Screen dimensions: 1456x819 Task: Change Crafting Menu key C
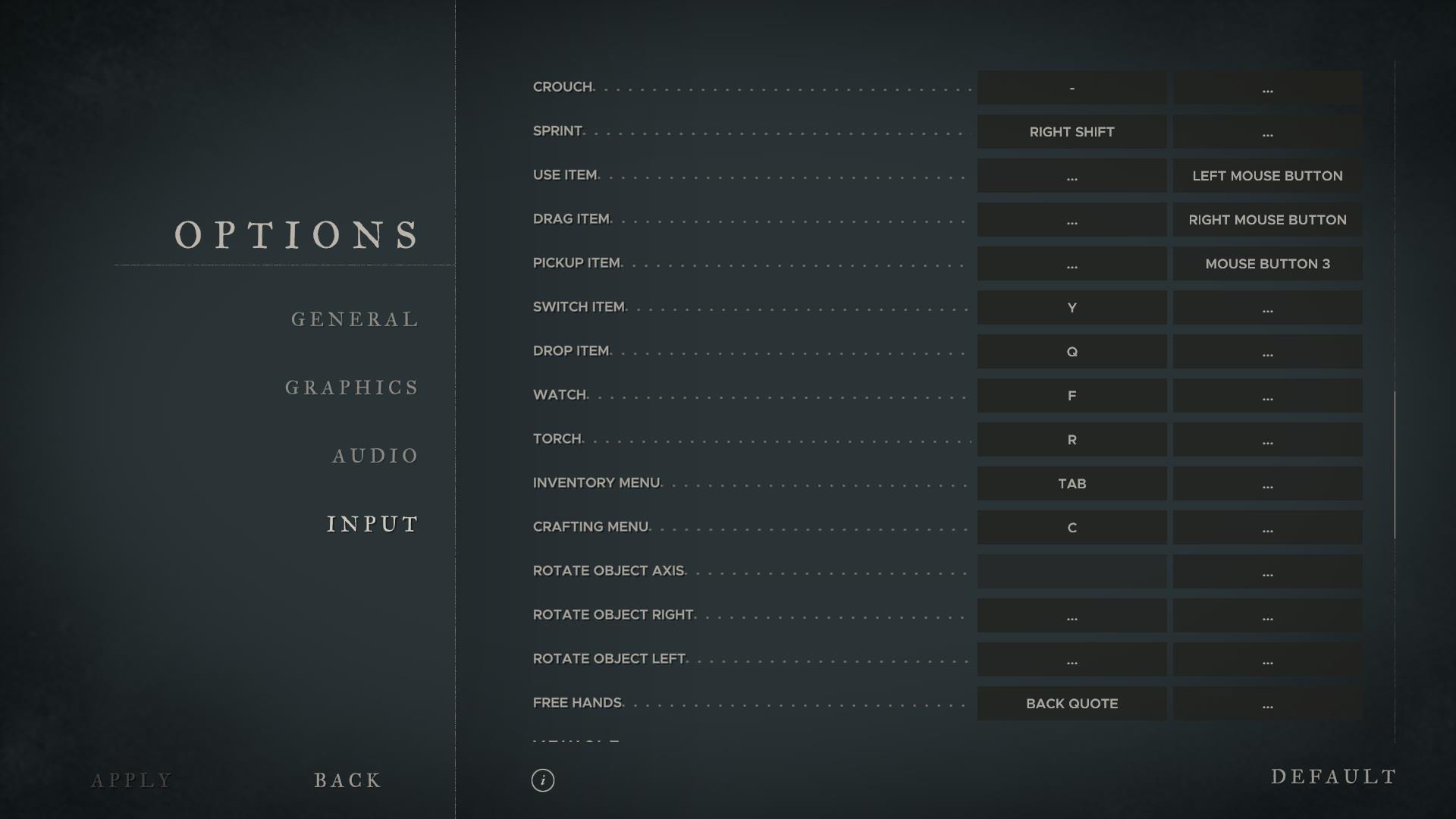[x=1072, y=528]
